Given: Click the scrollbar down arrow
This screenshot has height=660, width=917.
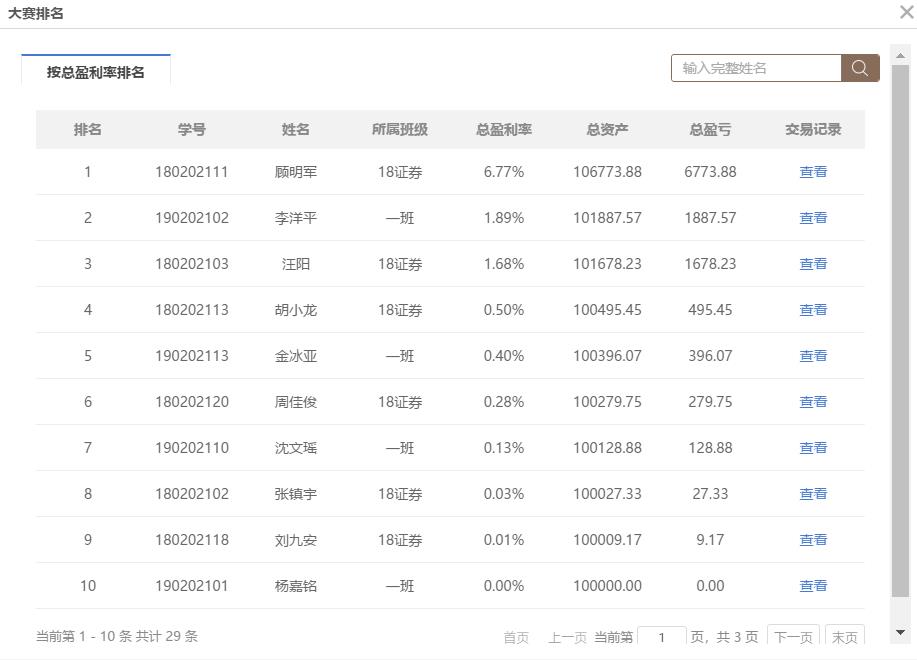Looking at the screenshot, I should tap(900, 632).
